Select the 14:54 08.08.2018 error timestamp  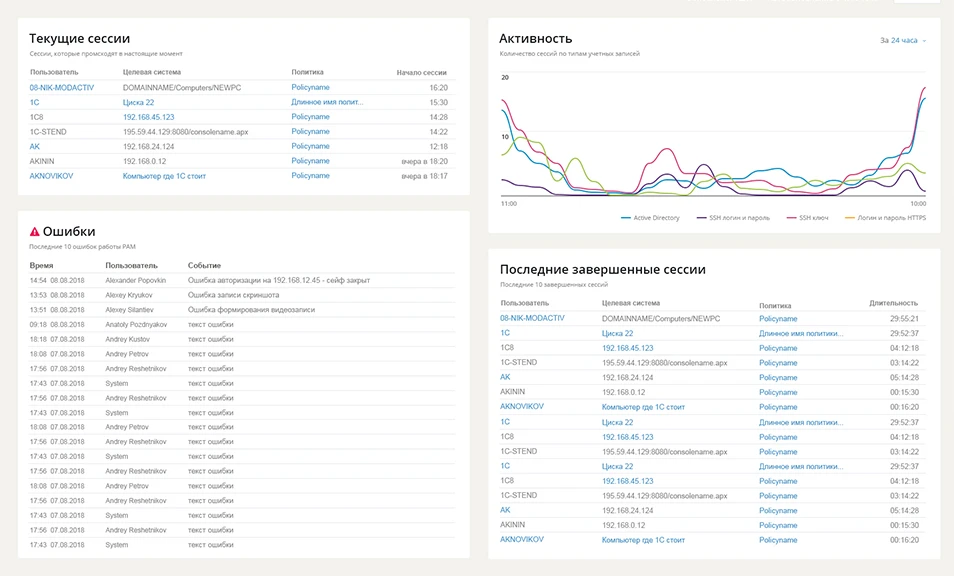57,280
